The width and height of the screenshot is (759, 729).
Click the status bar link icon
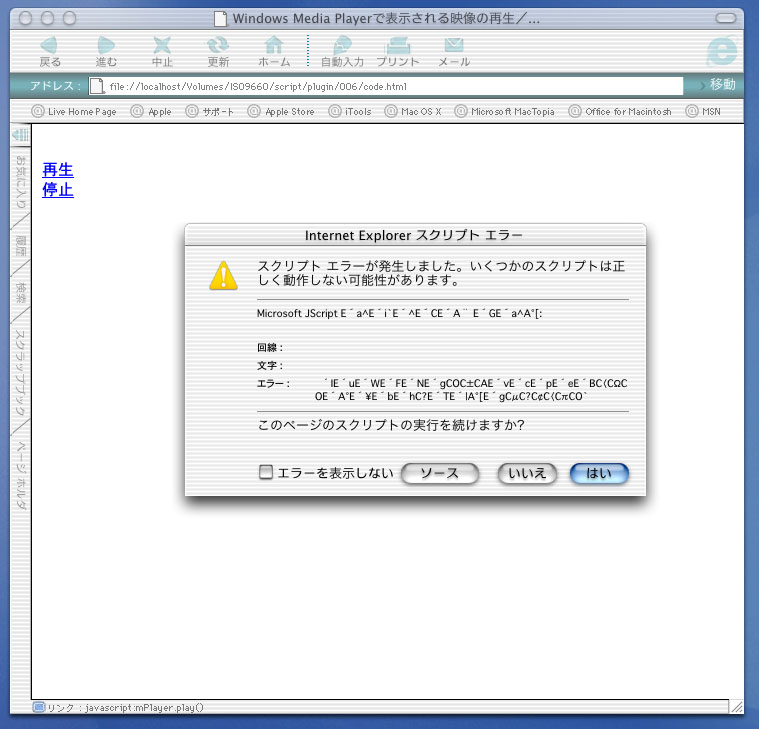click(39, 707)
